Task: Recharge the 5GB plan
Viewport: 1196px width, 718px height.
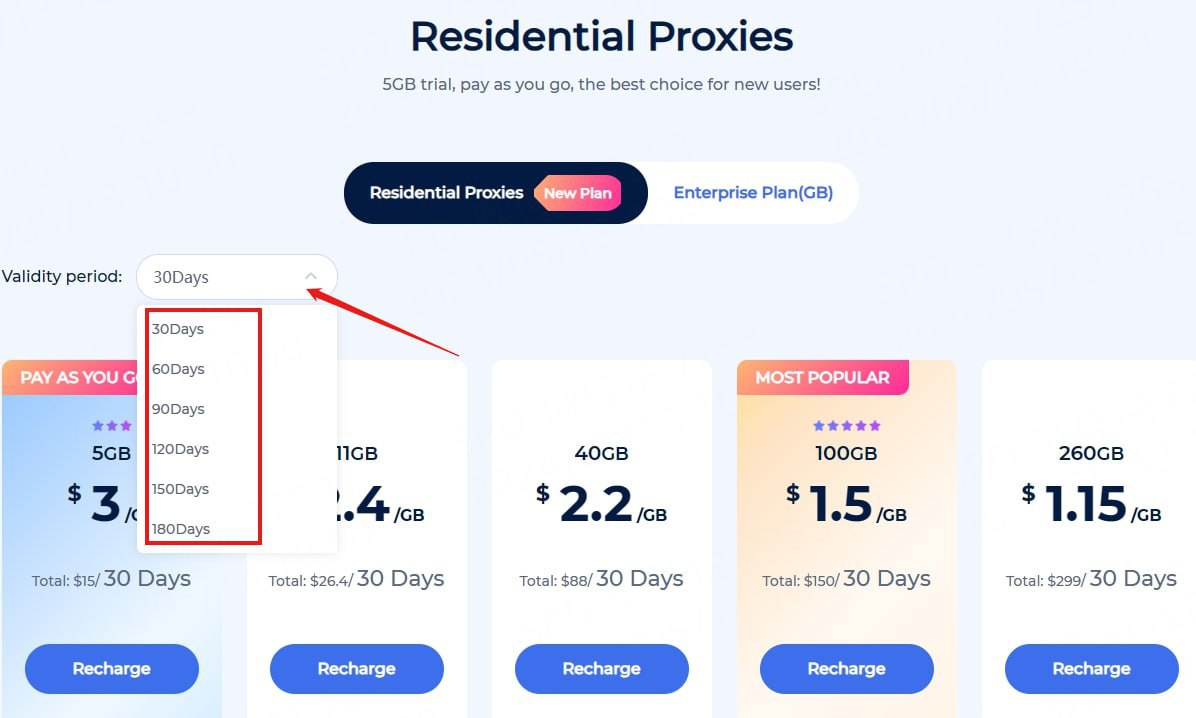Action: (112, 669)
